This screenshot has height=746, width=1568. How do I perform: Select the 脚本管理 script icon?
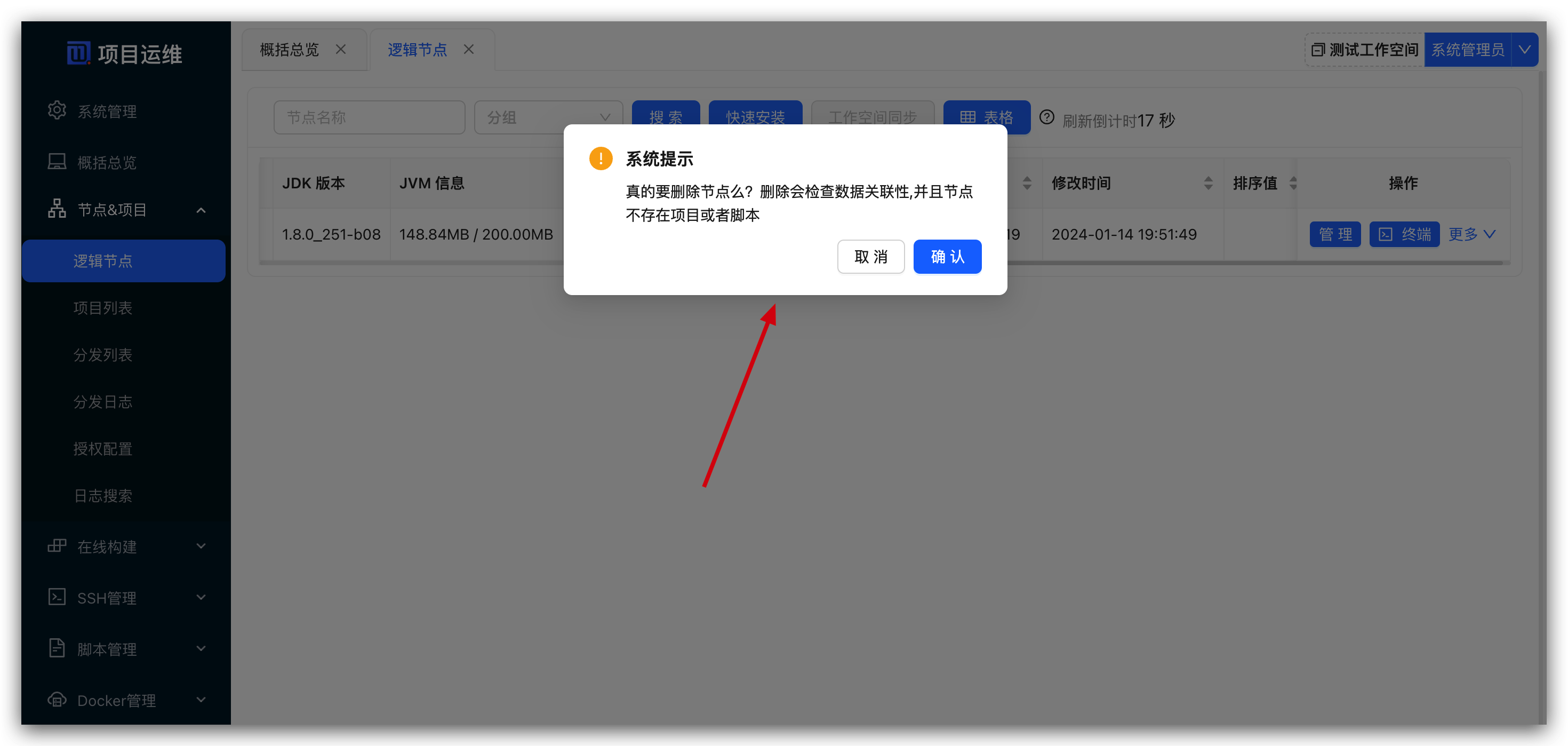(x=57, y=648)
